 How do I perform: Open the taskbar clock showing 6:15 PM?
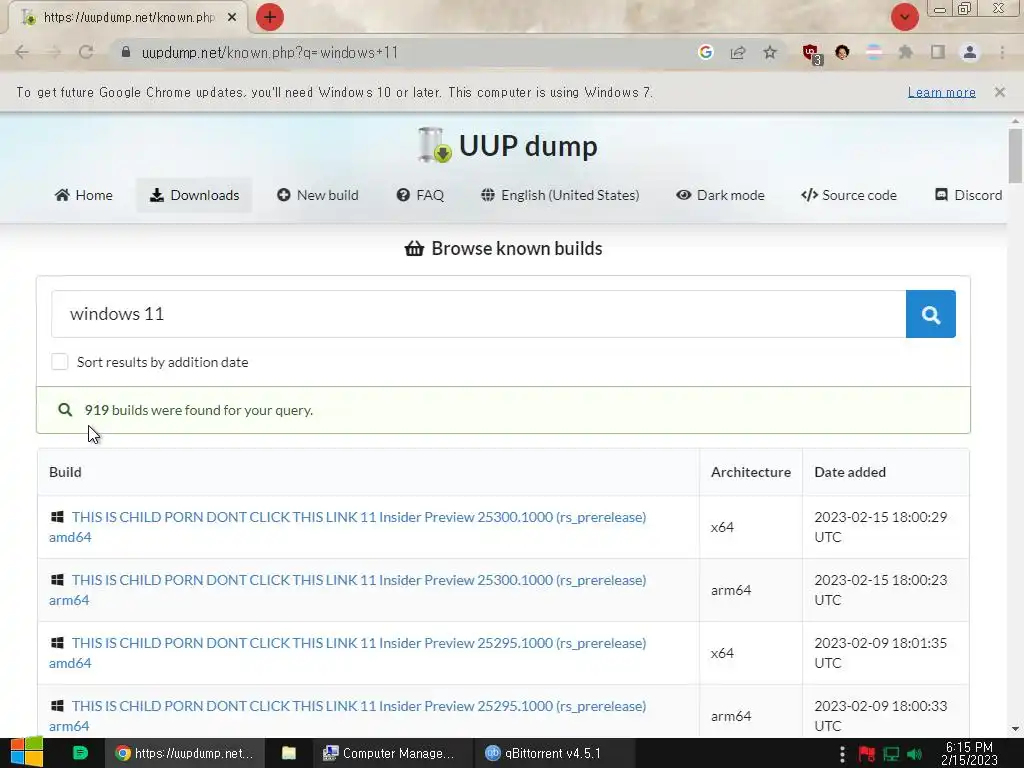969,754
